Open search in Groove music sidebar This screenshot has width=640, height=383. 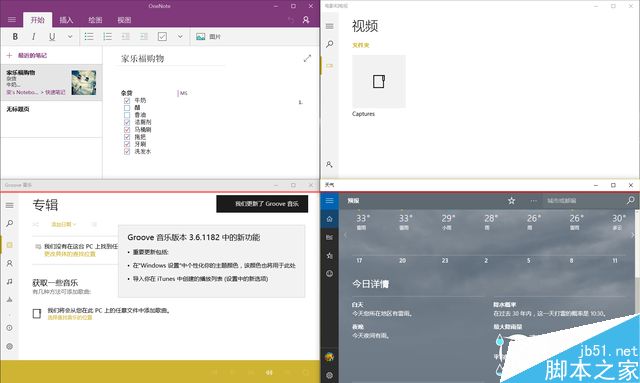(10, 224)
